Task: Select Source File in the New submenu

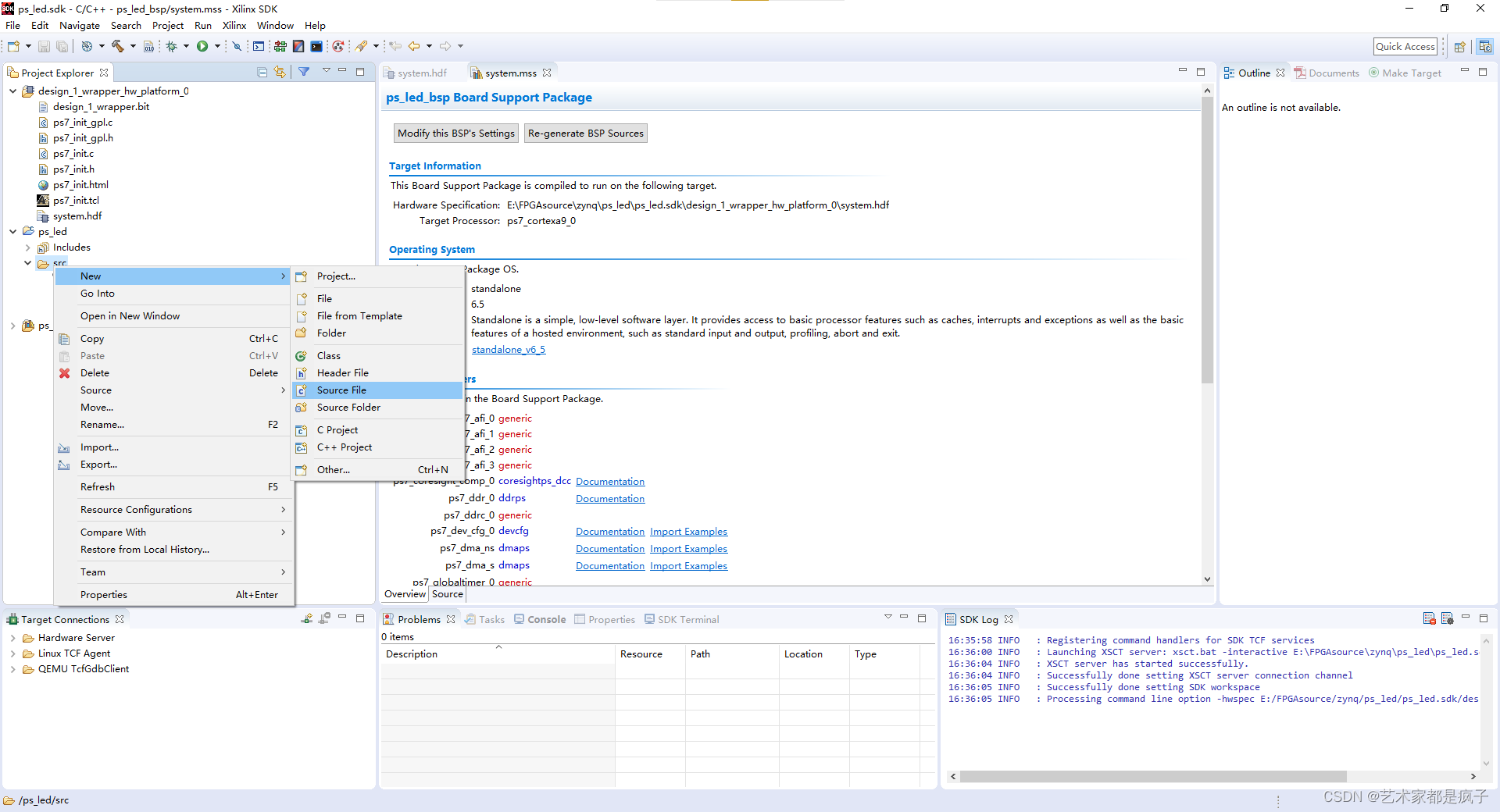Action: tap(378, 390)
